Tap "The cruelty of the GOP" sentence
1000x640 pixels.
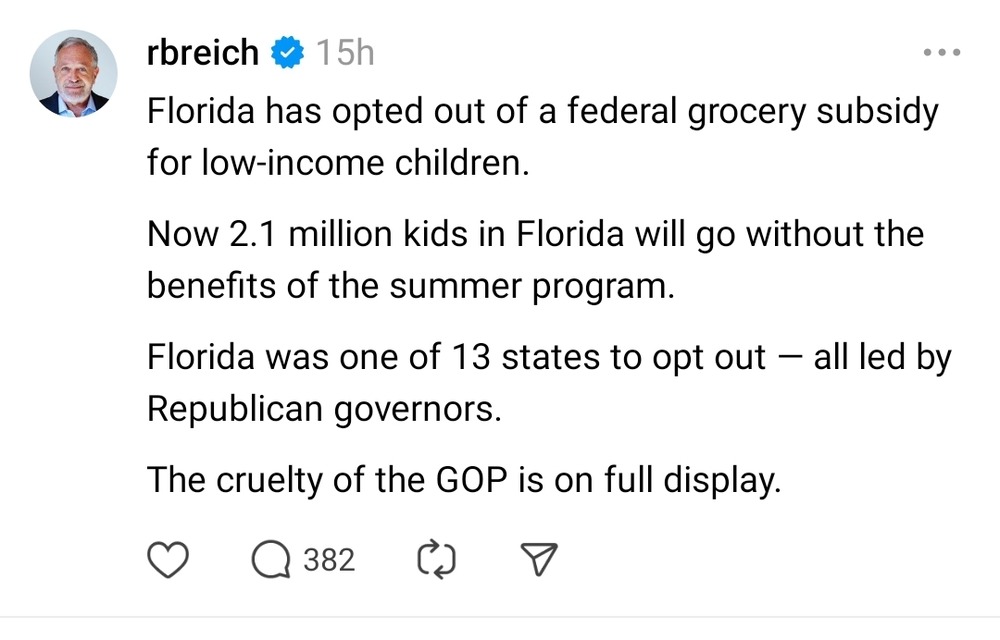click(x=464, y=479)
